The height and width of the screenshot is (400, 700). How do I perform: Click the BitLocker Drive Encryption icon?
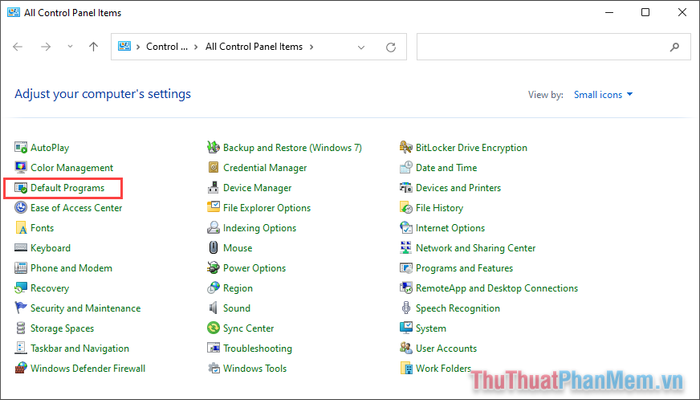[x=406, y=147]
